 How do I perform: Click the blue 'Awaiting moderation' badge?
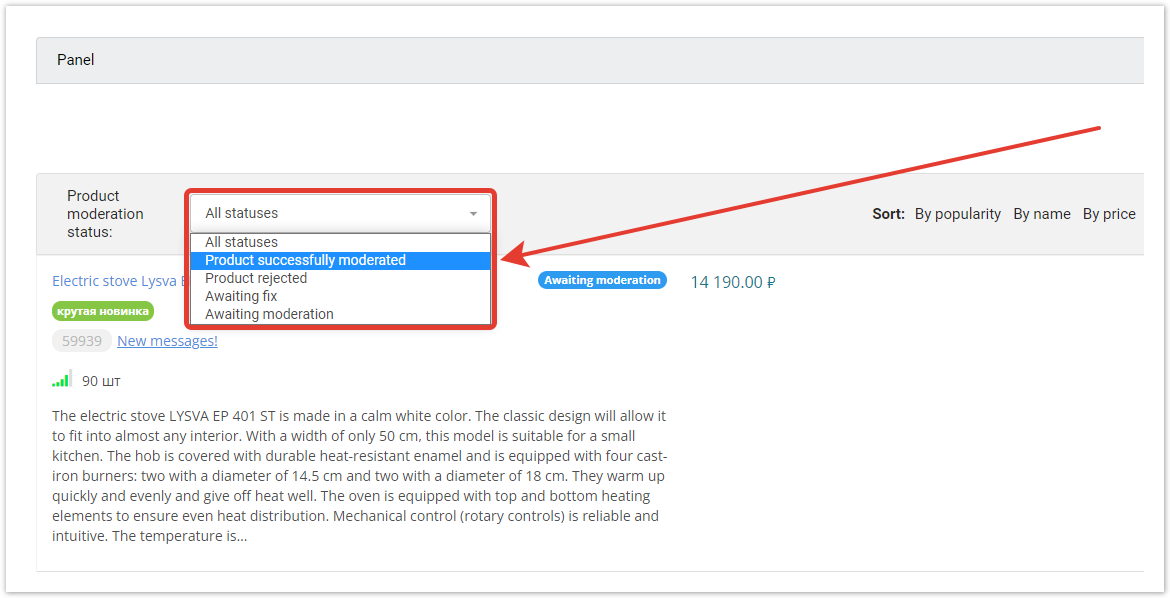[602, 280]
